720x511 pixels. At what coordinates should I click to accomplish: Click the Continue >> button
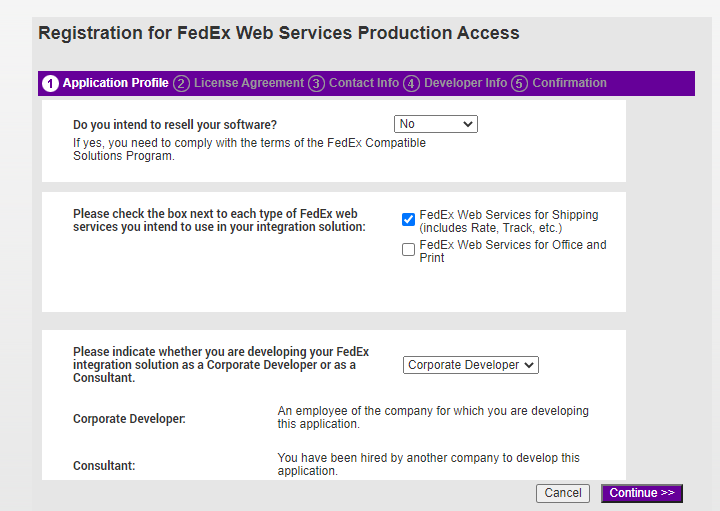pyautogui.click(x=642, y=493)
